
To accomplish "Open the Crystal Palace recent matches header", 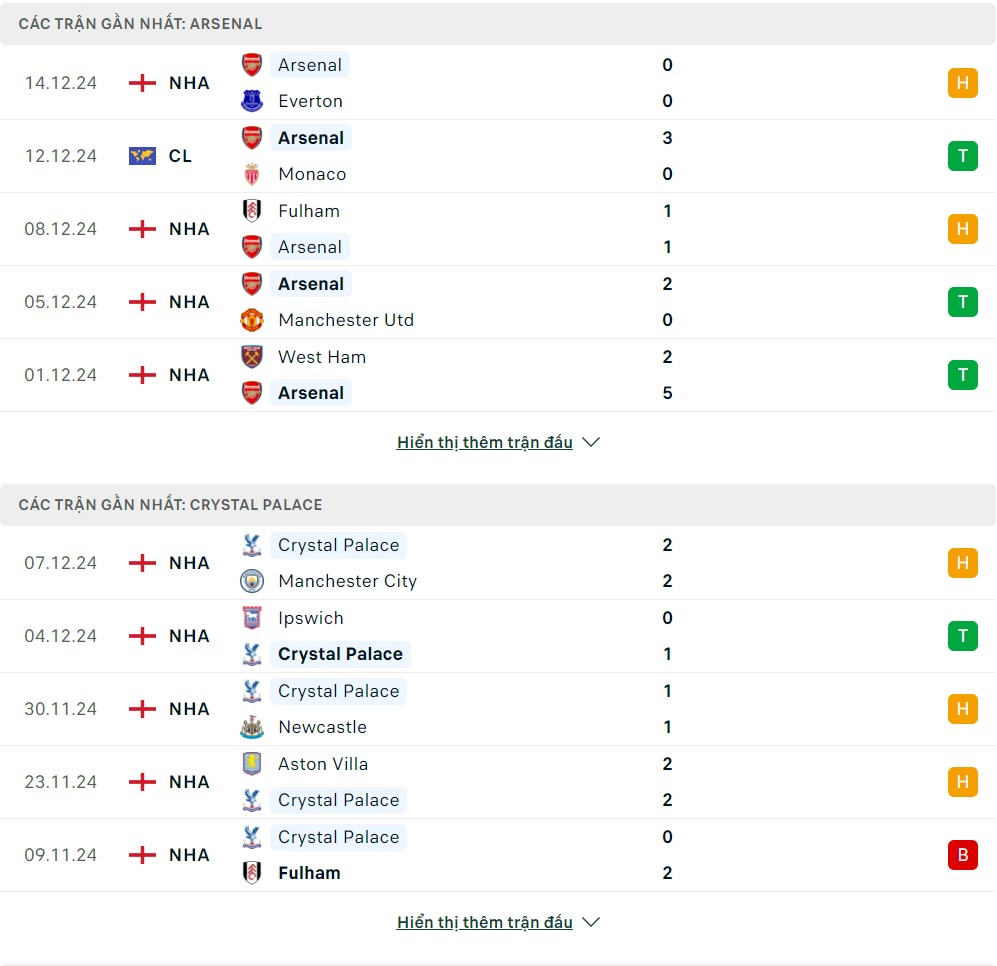I will [171, 504].
